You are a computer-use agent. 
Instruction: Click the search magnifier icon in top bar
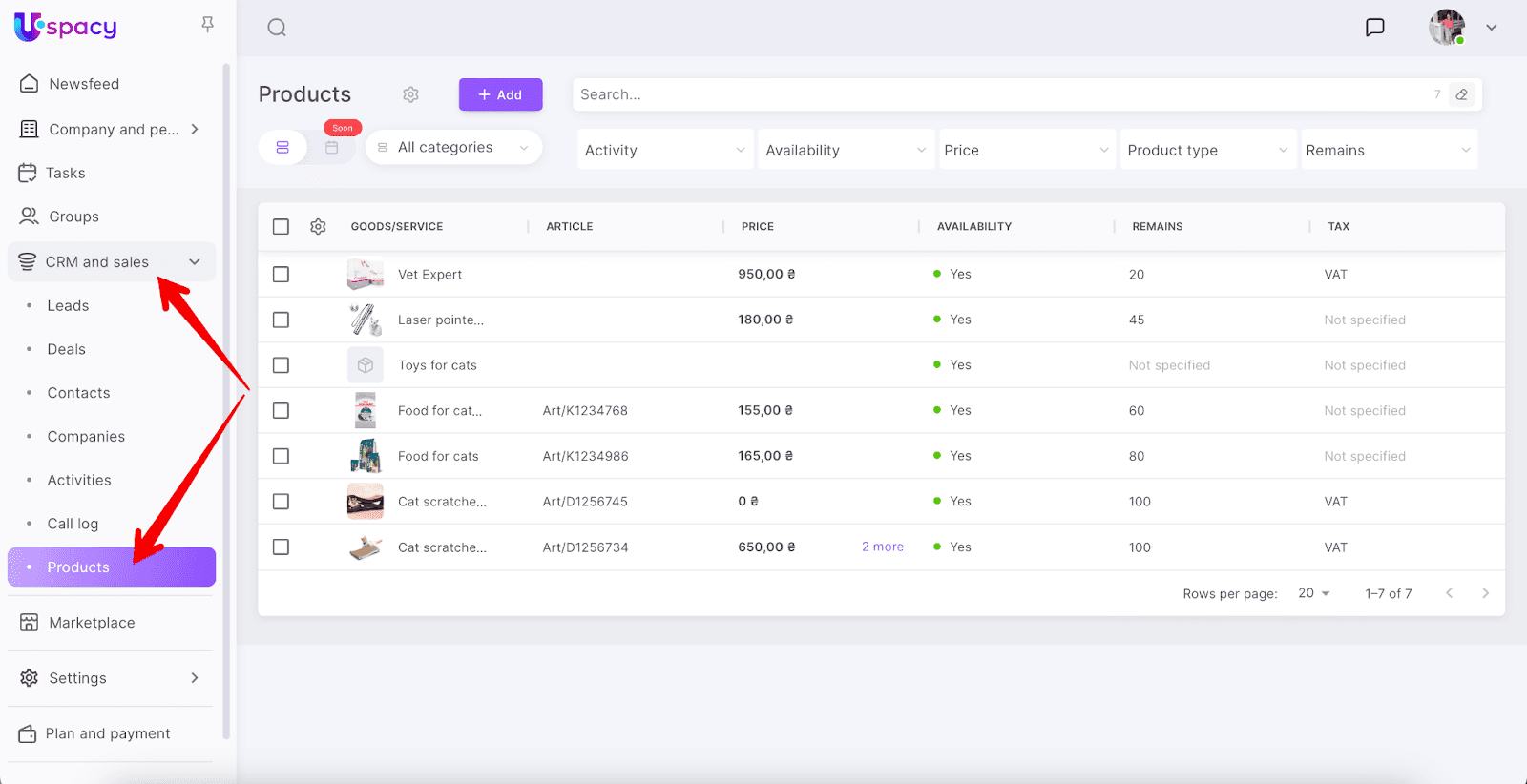[277, 28]
